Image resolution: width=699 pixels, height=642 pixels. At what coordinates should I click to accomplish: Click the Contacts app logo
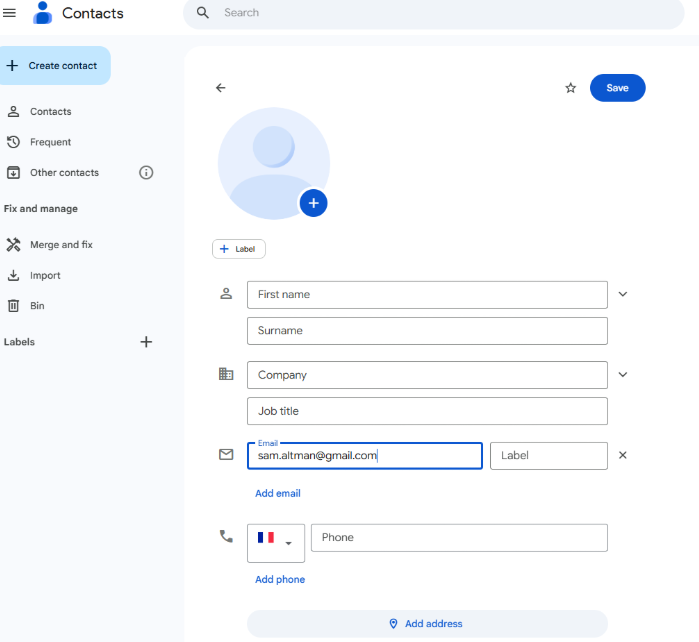[43, 13]
